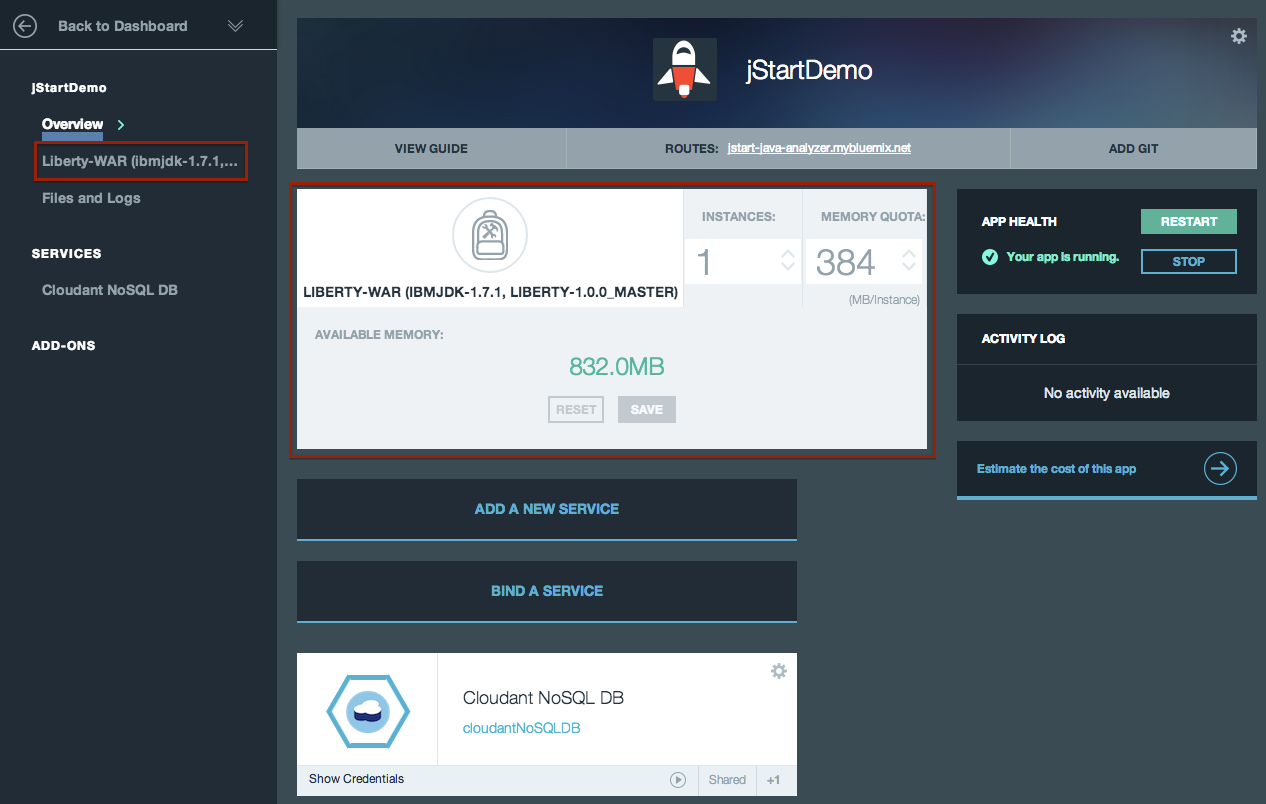Click the play circle icon on Cloudant card
The image size is (1266, 804).
click(x=678, y=780)
